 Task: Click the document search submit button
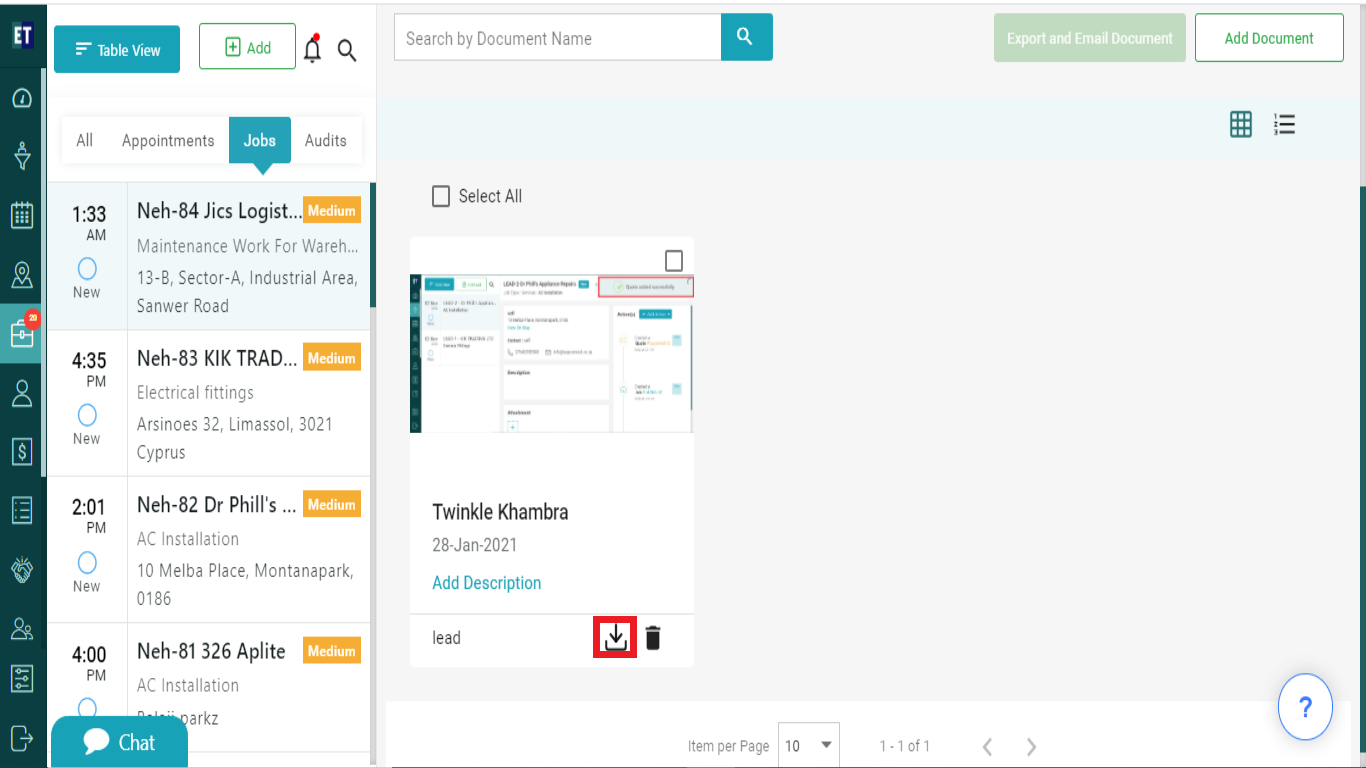pos(747,37)
